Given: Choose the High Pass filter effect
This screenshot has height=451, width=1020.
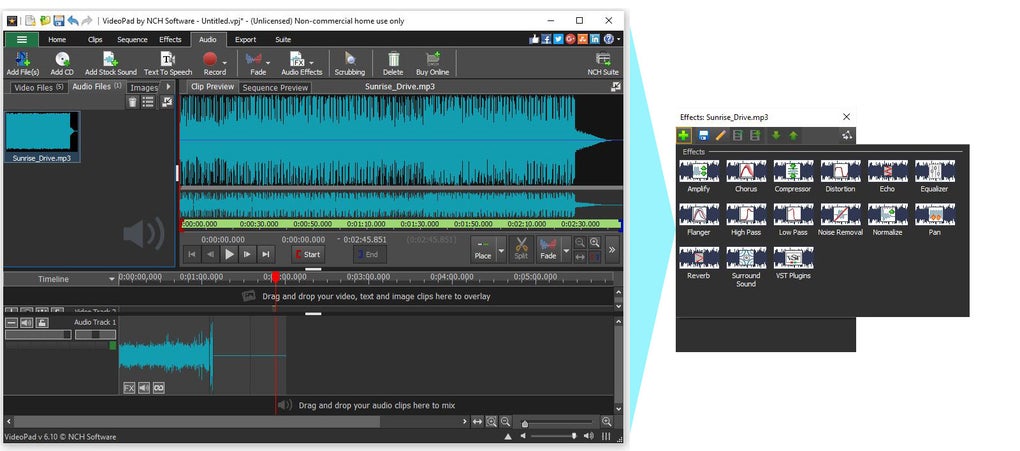Looking at the screenshot, I should coord(746,219).
